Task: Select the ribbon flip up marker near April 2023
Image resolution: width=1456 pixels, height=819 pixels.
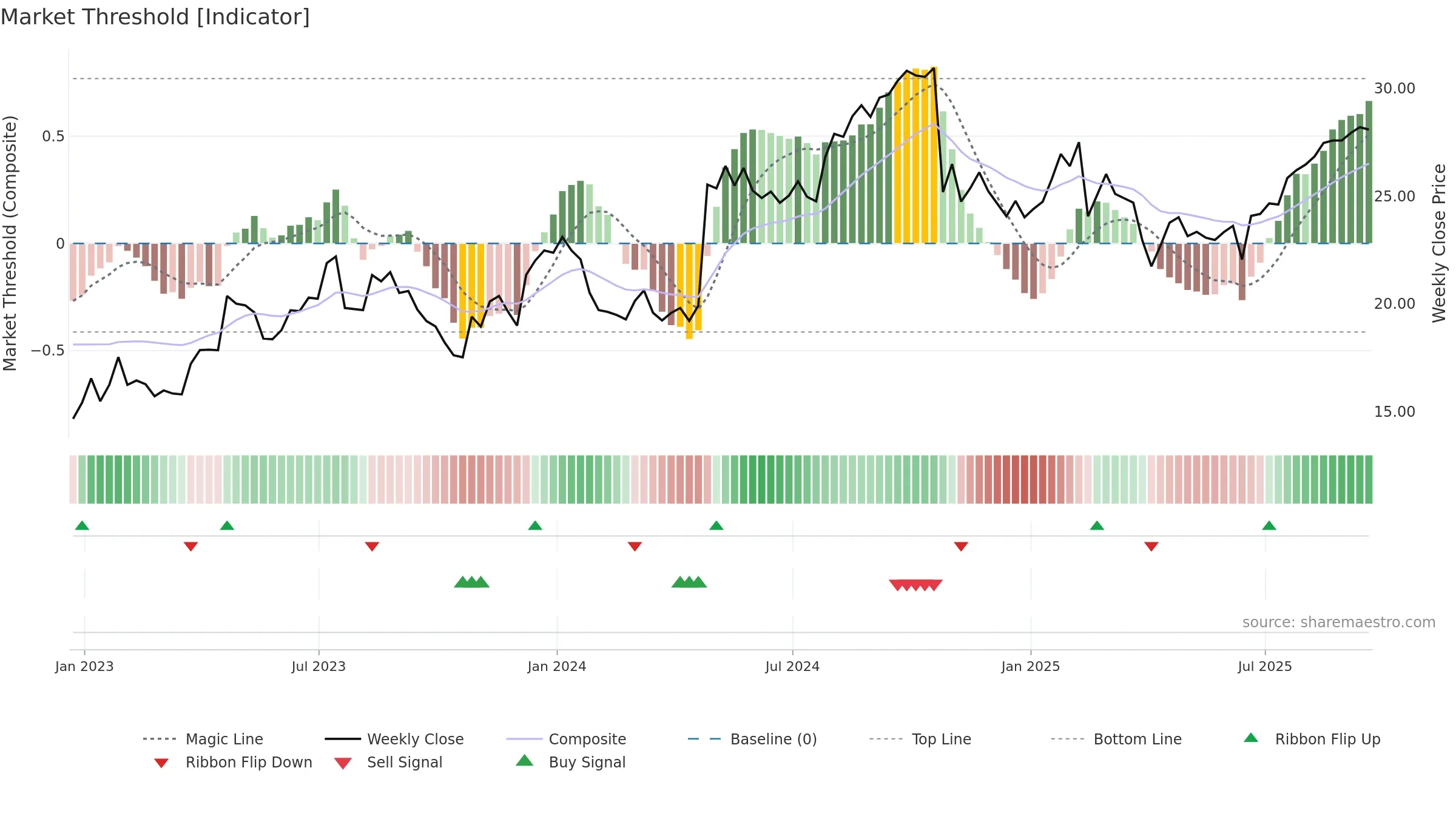Action: (227, 525)
